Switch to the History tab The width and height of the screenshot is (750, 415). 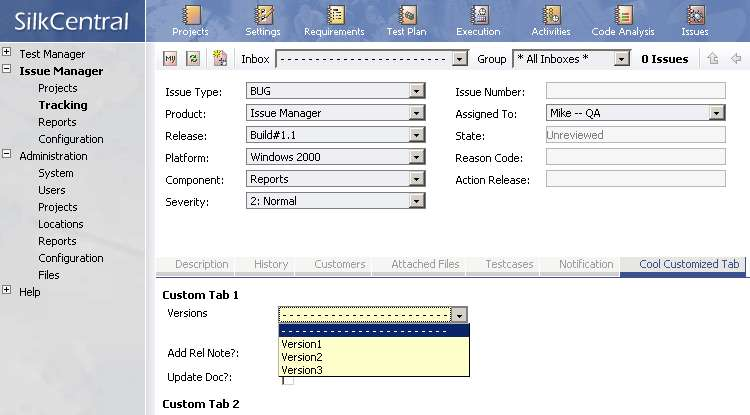click(x=271, y=264)
